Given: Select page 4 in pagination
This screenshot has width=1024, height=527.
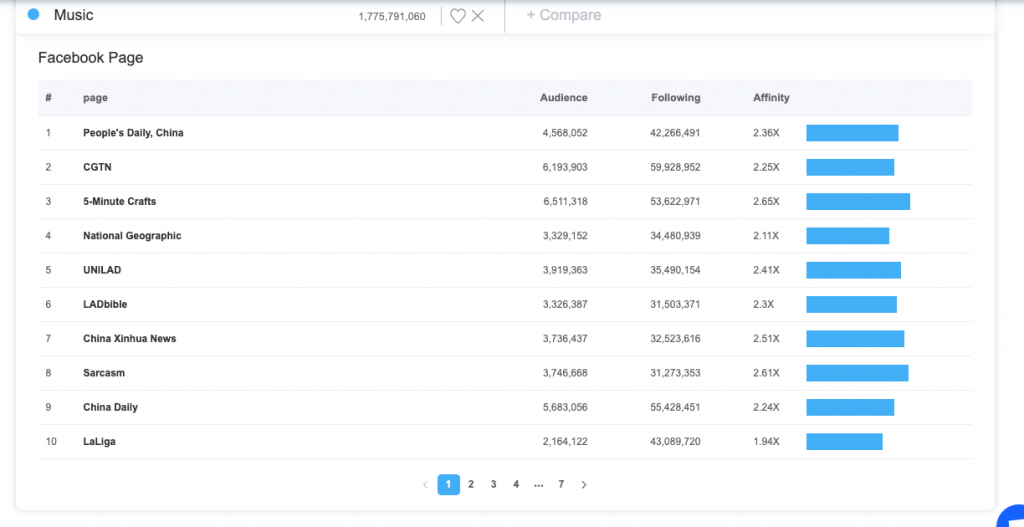Looking at the screenshot, I should coord(516,485).
